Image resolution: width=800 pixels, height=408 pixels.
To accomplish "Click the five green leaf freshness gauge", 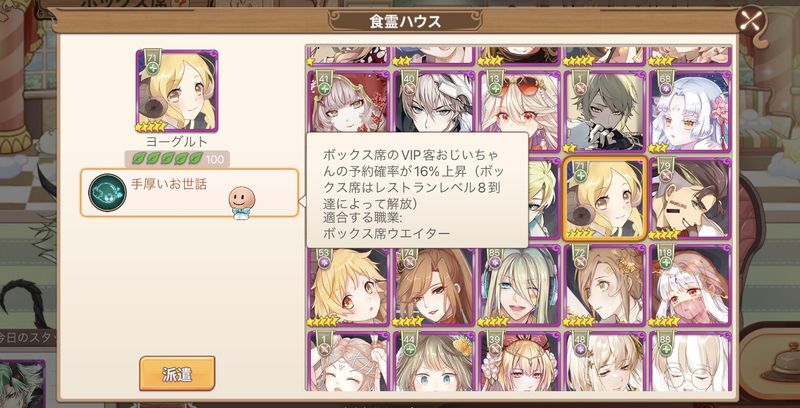I will point(168,159).
